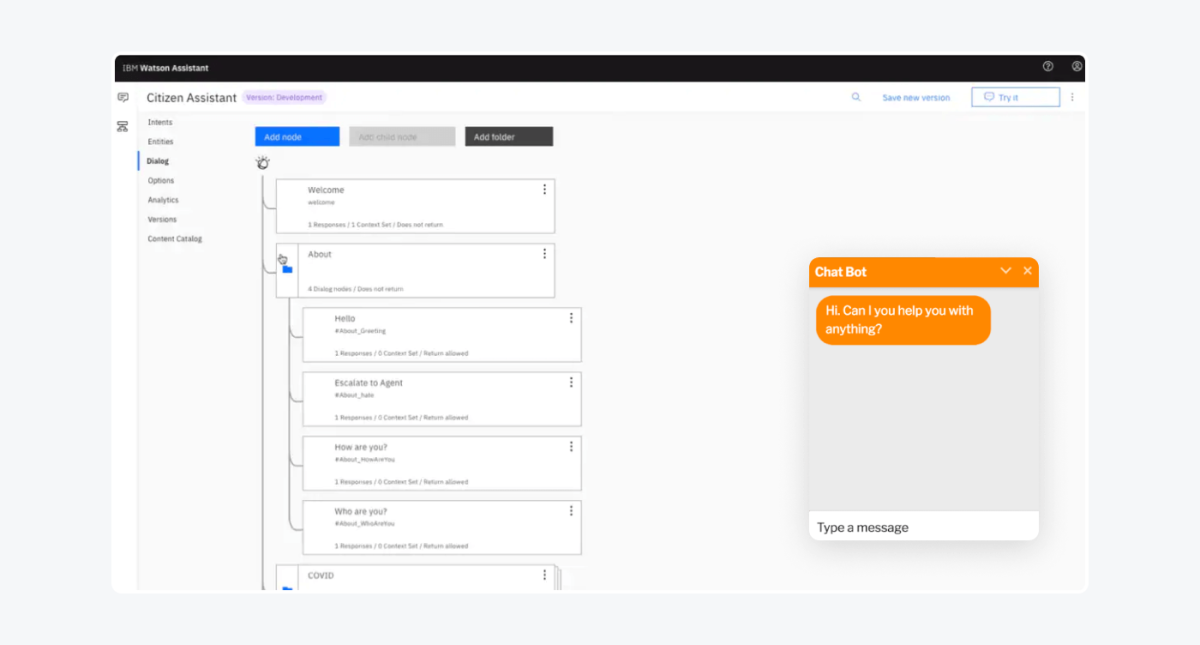The image size is (1200, 645).
Task: Open the Welcome node three-dot menu
Action: (544, 188)
